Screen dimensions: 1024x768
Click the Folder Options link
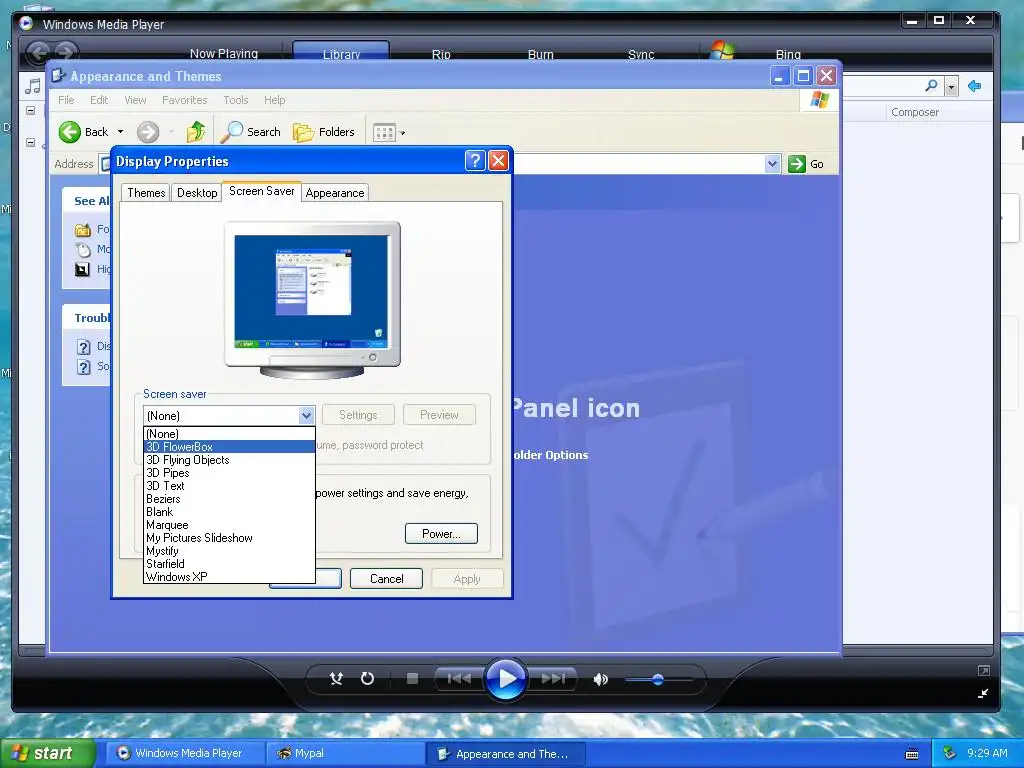551,455
